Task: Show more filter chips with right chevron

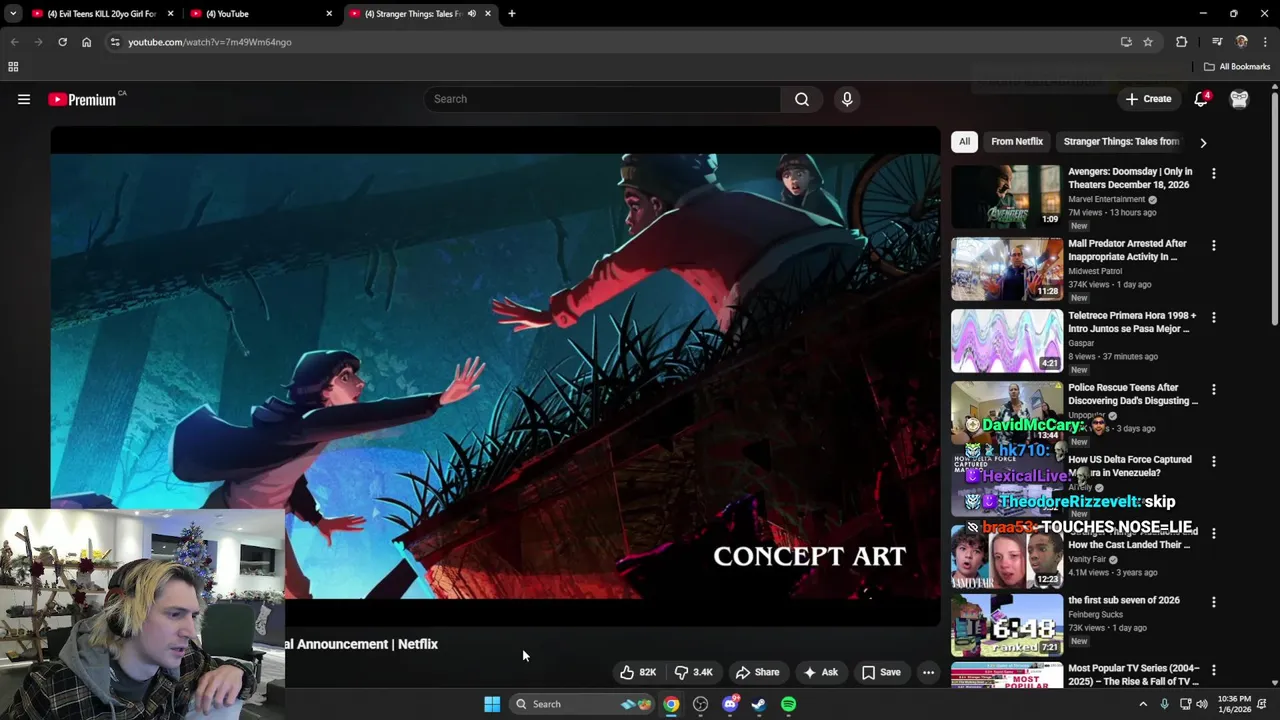Action: (1203, 142)
